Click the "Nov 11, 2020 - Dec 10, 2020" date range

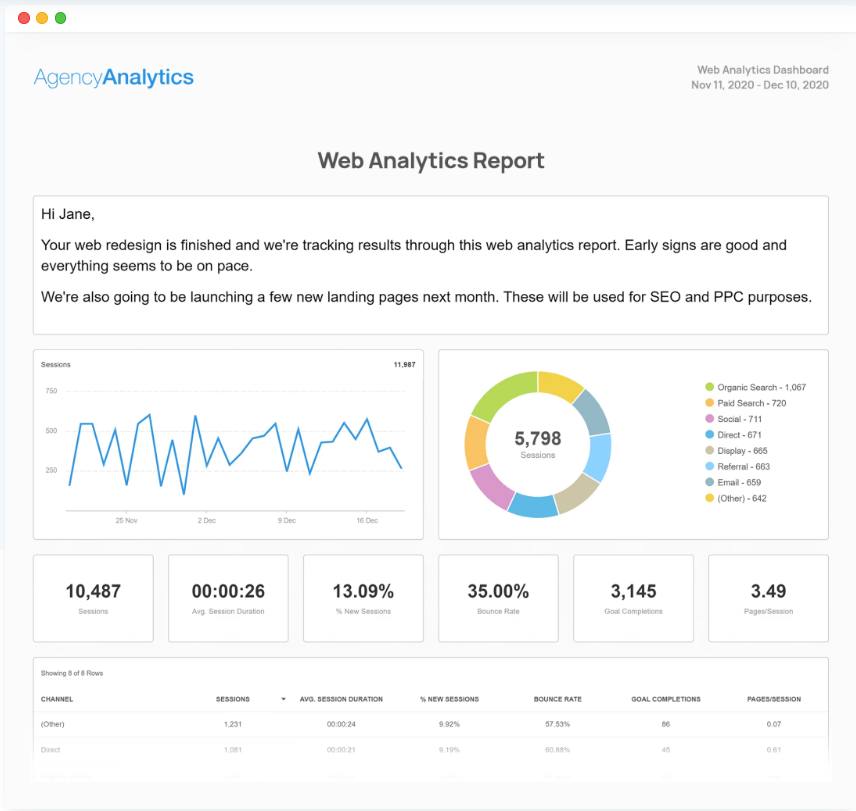(760, 85)
